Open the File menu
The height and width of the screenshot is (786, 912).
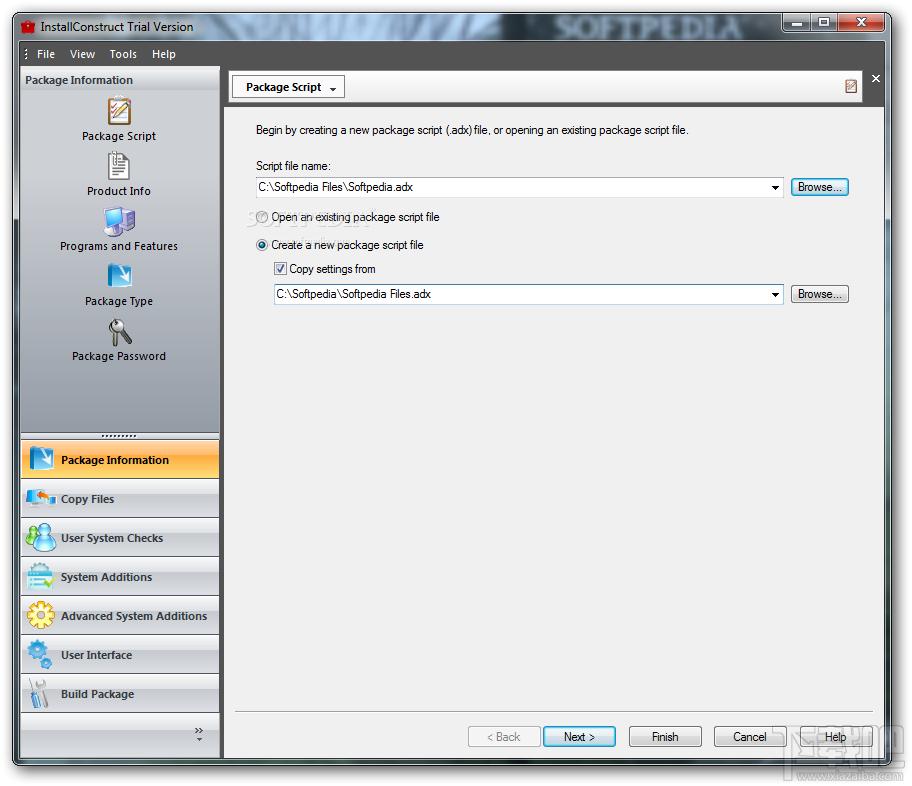click(x=46, y=54)
